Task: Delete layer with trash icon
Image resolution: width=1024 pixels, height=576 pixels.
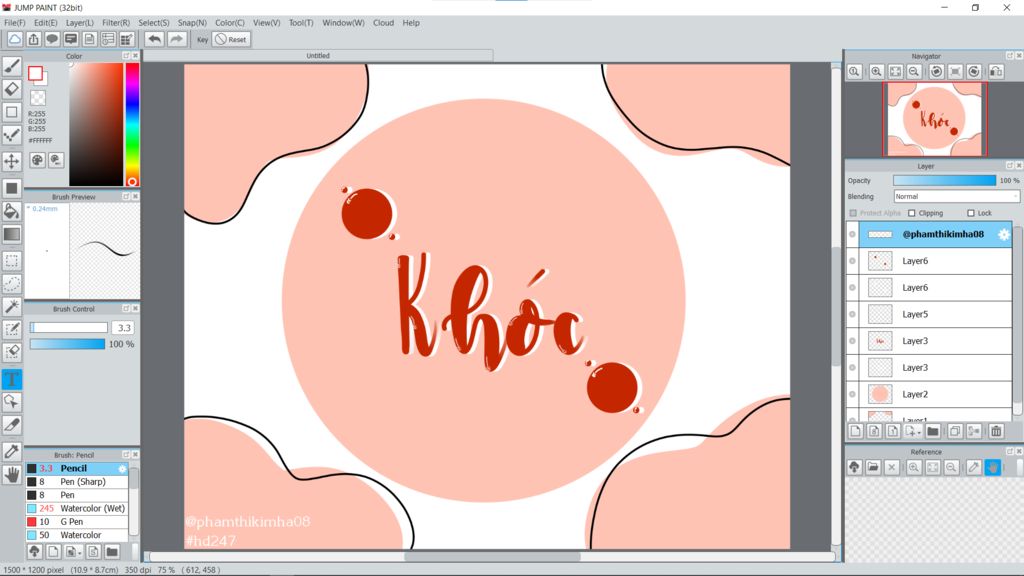Action: 996,431
